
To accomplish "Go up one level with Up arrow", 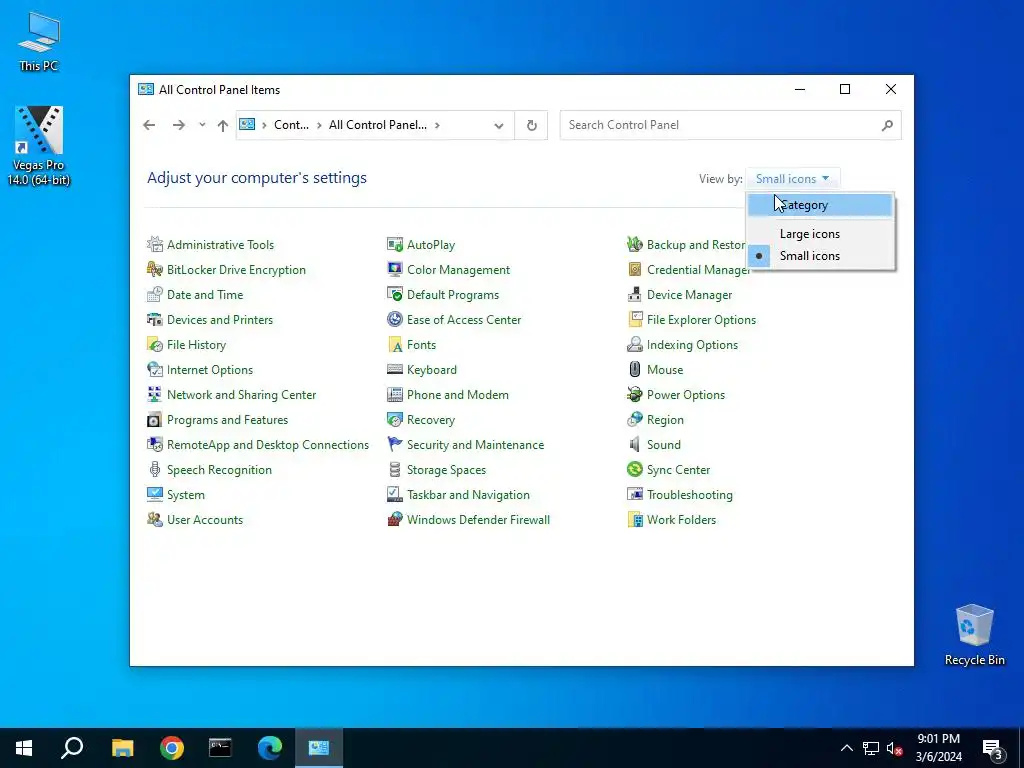I will 223,125.
